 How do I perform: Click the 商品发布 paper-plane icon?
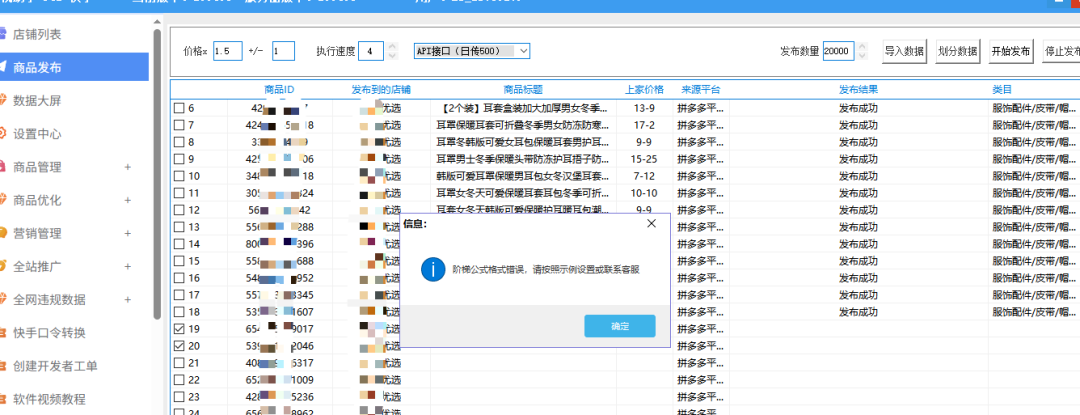tap(2, 67)
